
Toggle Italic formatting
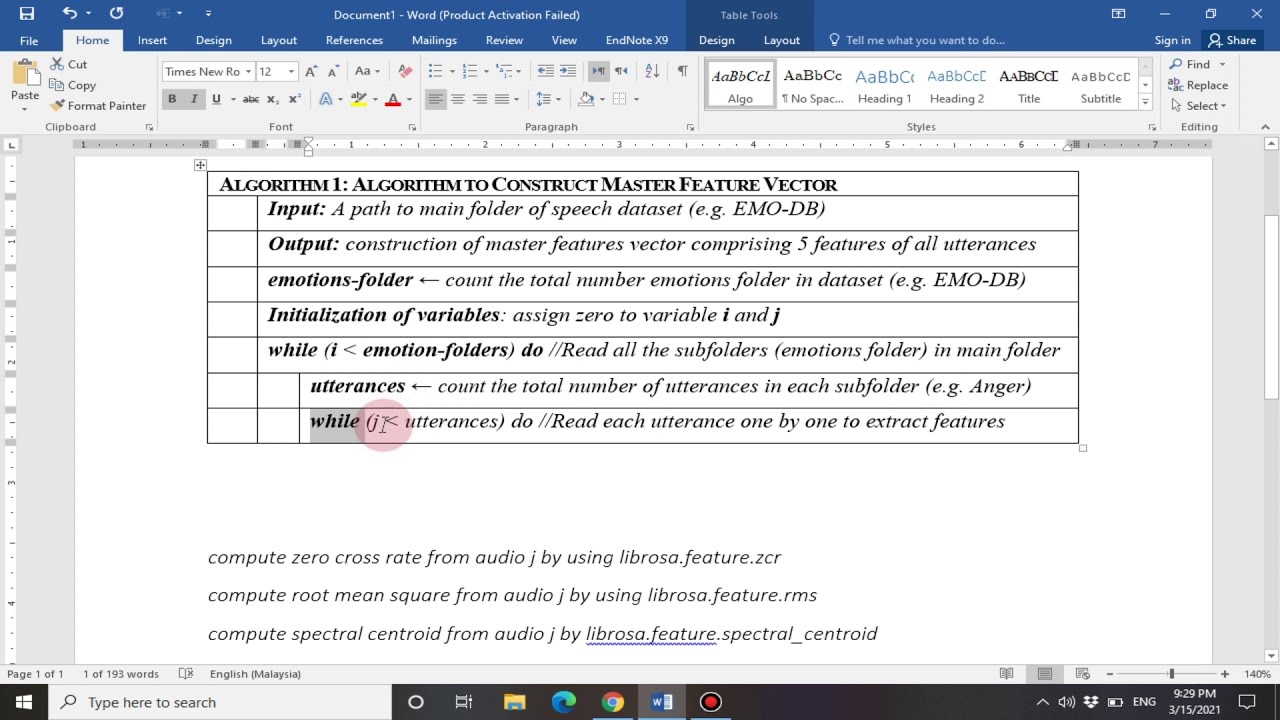(x=194, y=99)
